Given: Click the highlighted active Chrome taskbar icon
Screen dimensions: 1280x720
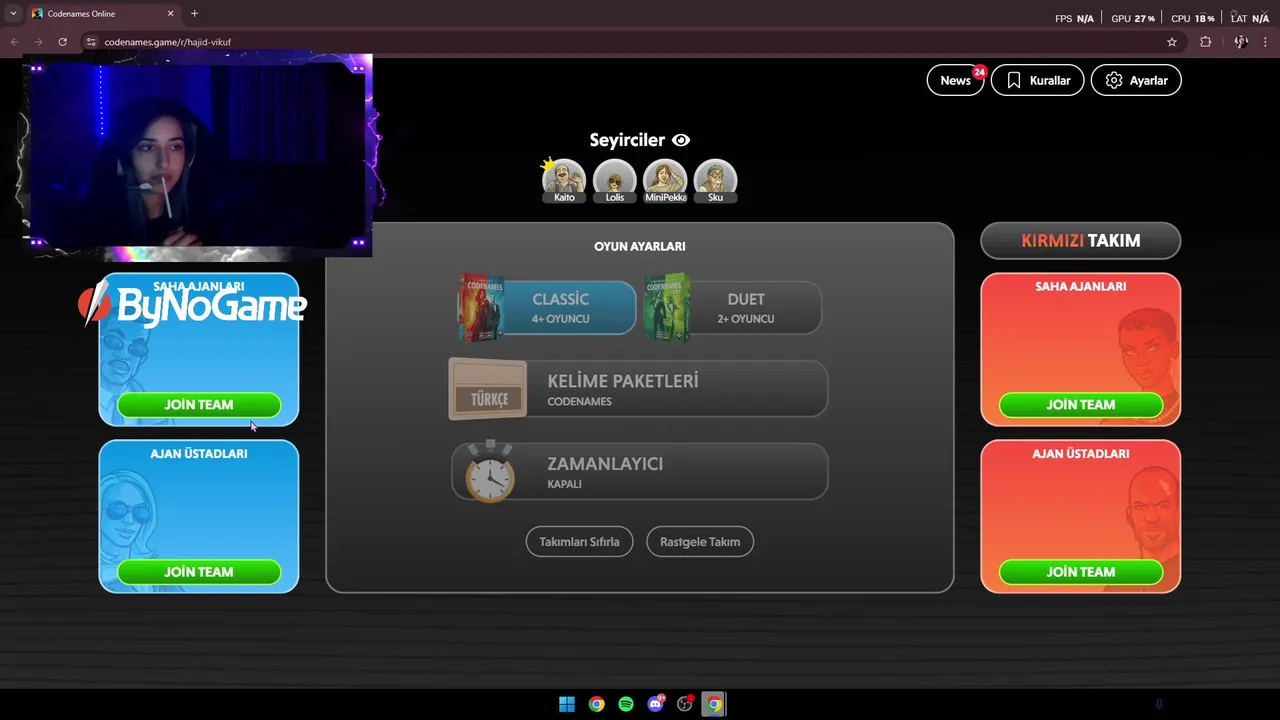Looking at the screenshot, I should (714, 704).
